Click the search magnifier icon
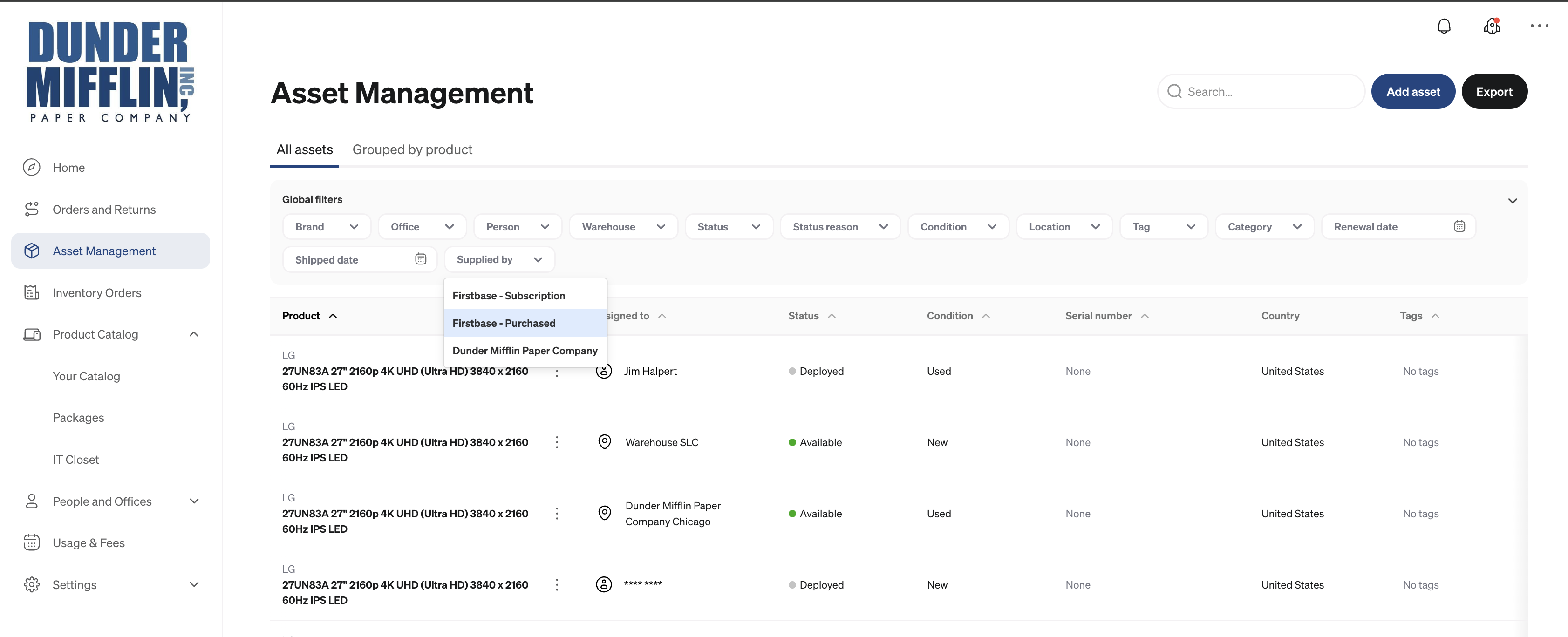 [1175, 91]
